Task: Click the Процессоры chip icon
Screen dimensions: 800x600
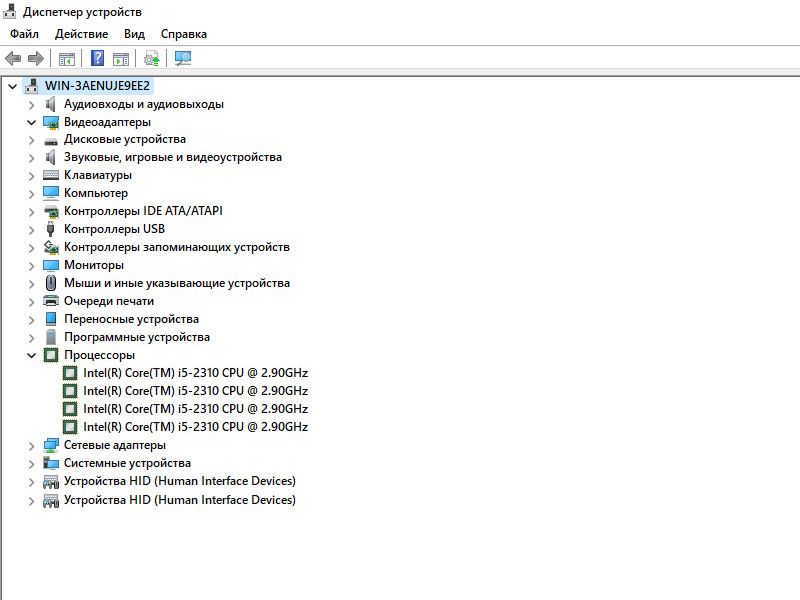Action: (x=51, y=355)
